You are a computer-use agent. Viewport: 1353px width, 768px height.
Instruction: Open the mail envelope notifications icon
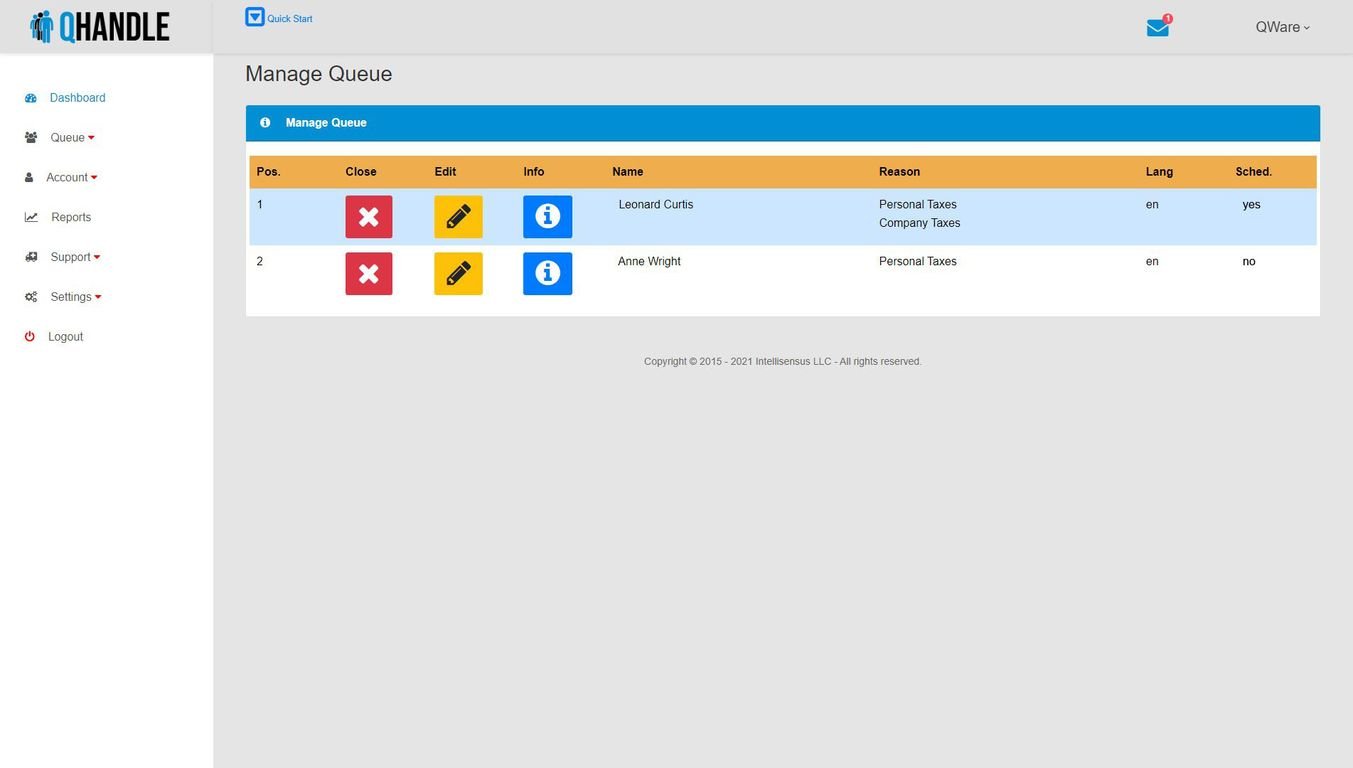[1158, 28]
